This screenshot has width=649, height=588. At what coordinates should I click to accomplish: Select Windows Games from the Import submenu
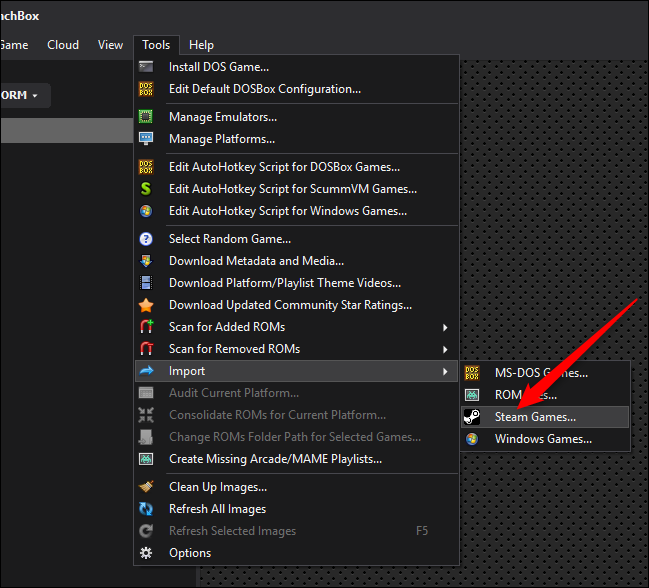coord(543,439)
